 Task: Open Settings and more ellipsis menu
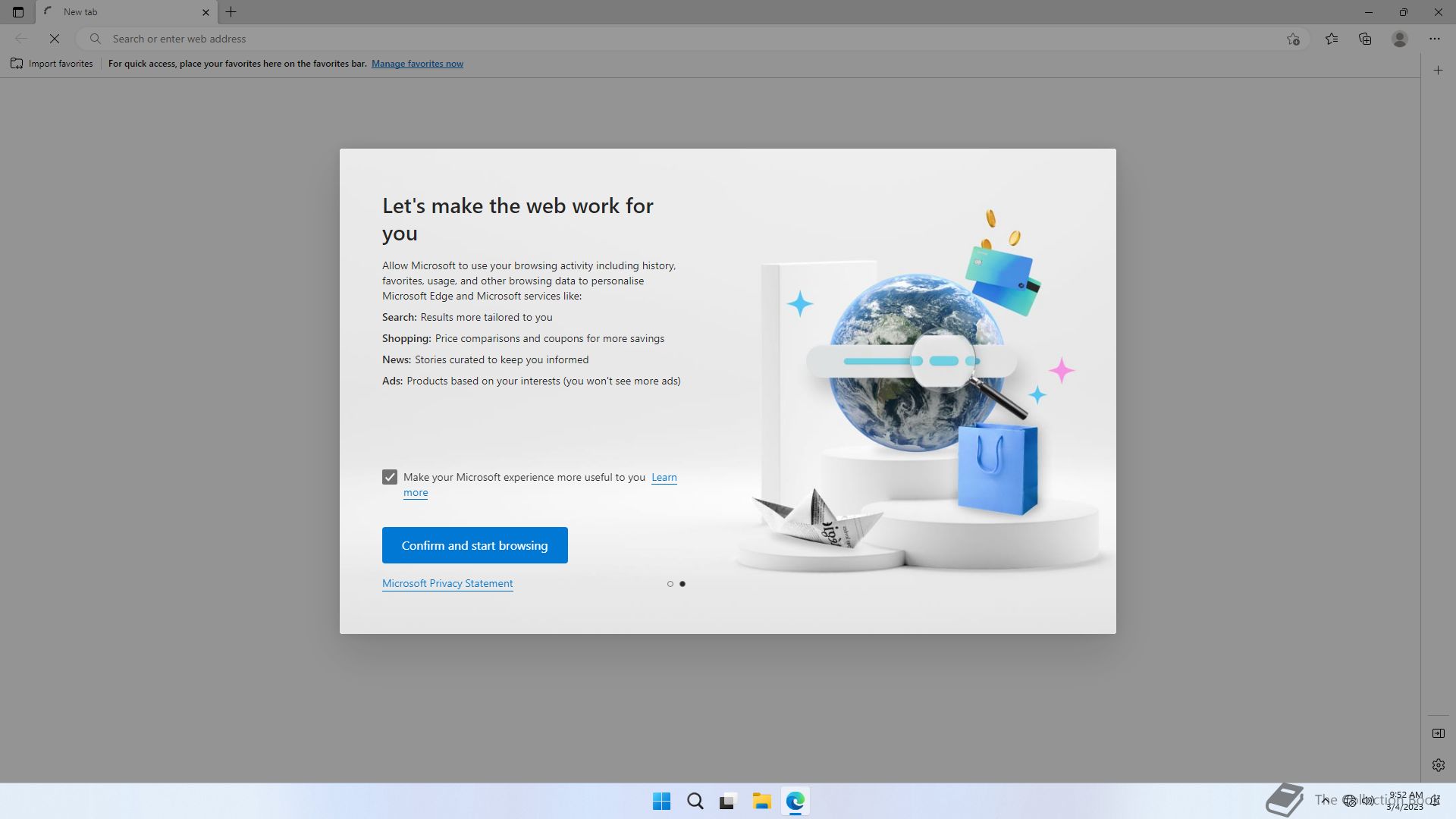[1435, 39]
